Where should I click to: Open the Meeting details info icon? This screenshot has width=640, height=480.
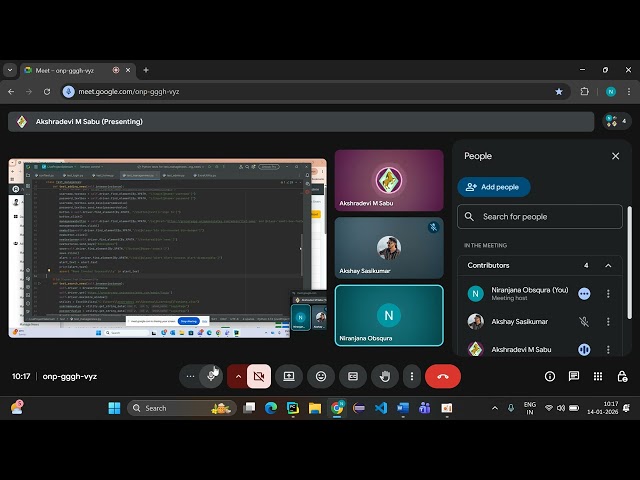pyautogui.click(x=550, y=376)
